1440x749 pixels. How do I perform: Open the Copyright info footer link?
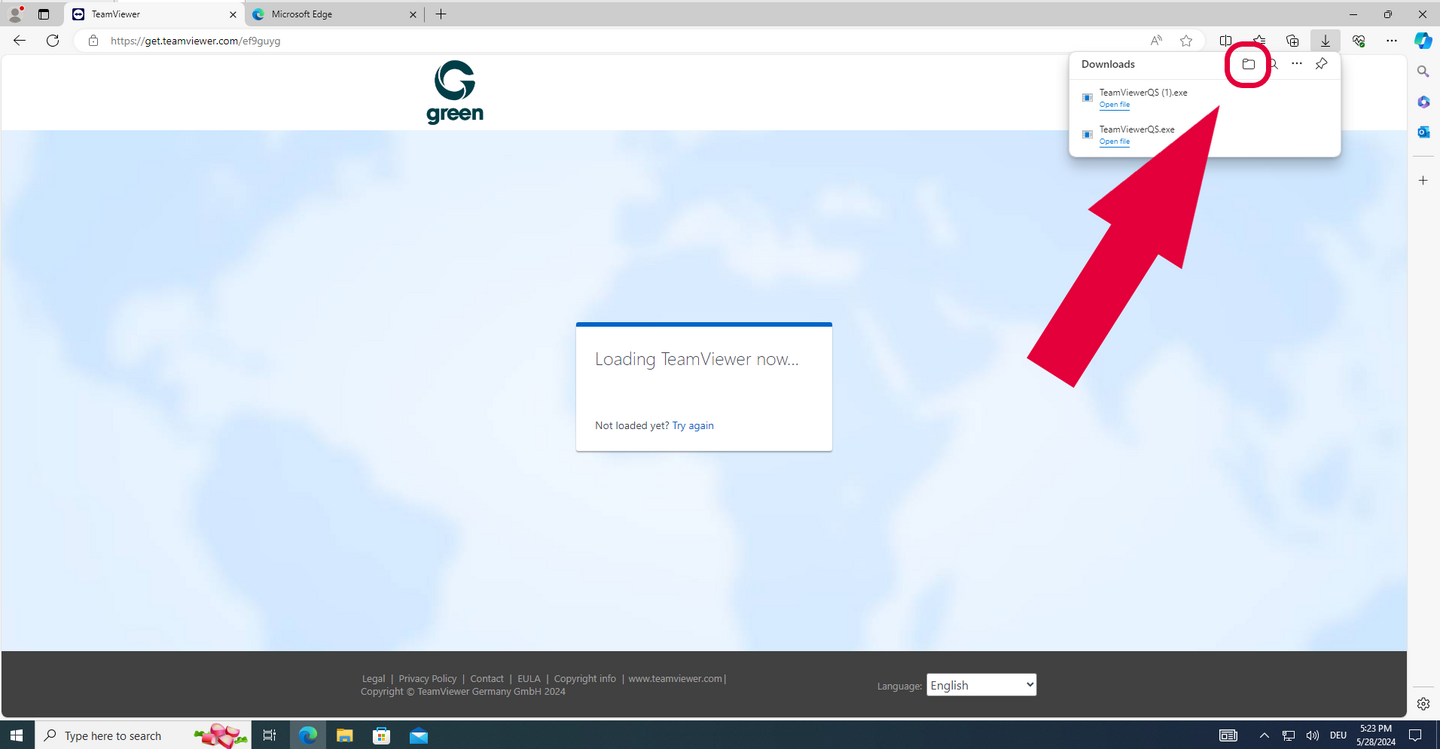(x=585, y=679)
